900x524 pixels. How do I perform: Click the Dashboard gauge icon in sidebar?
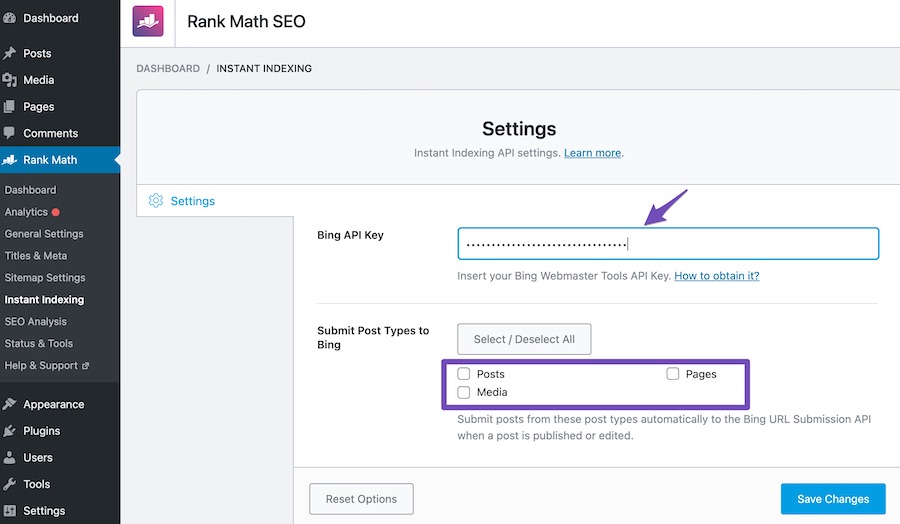coord(9,18)
